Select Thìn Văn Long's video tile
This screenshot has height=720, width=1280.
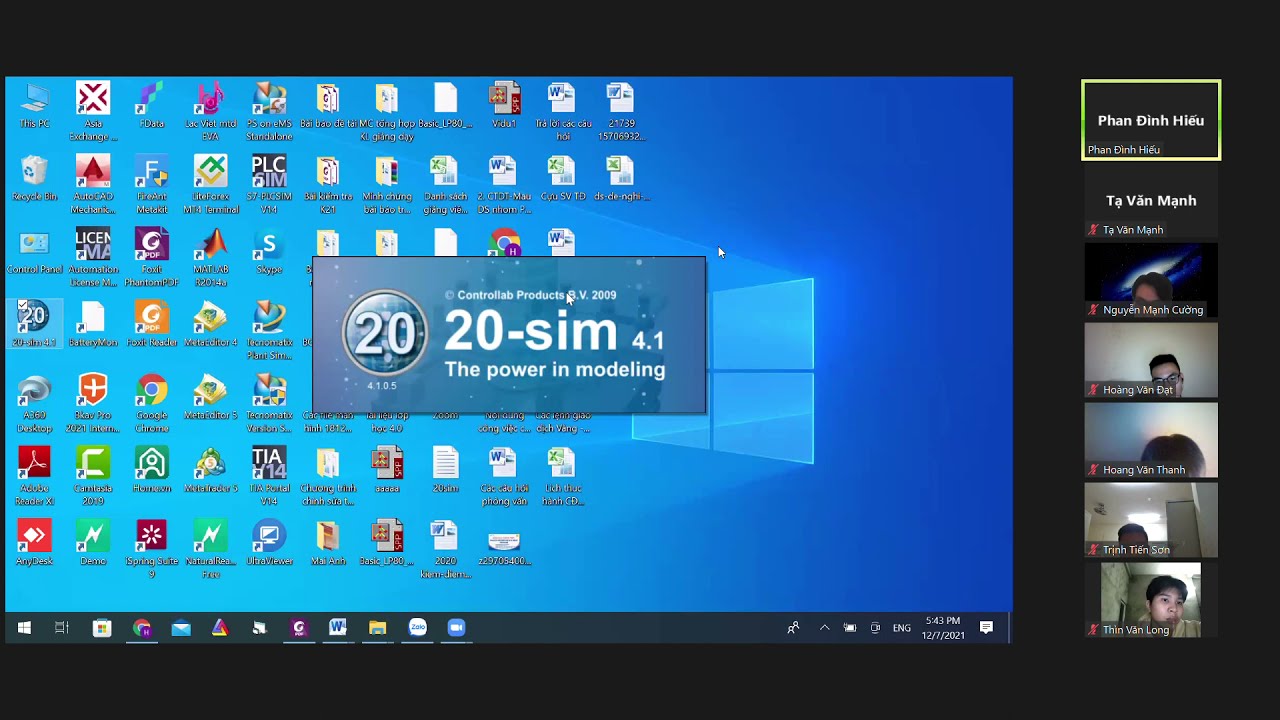1151,600
